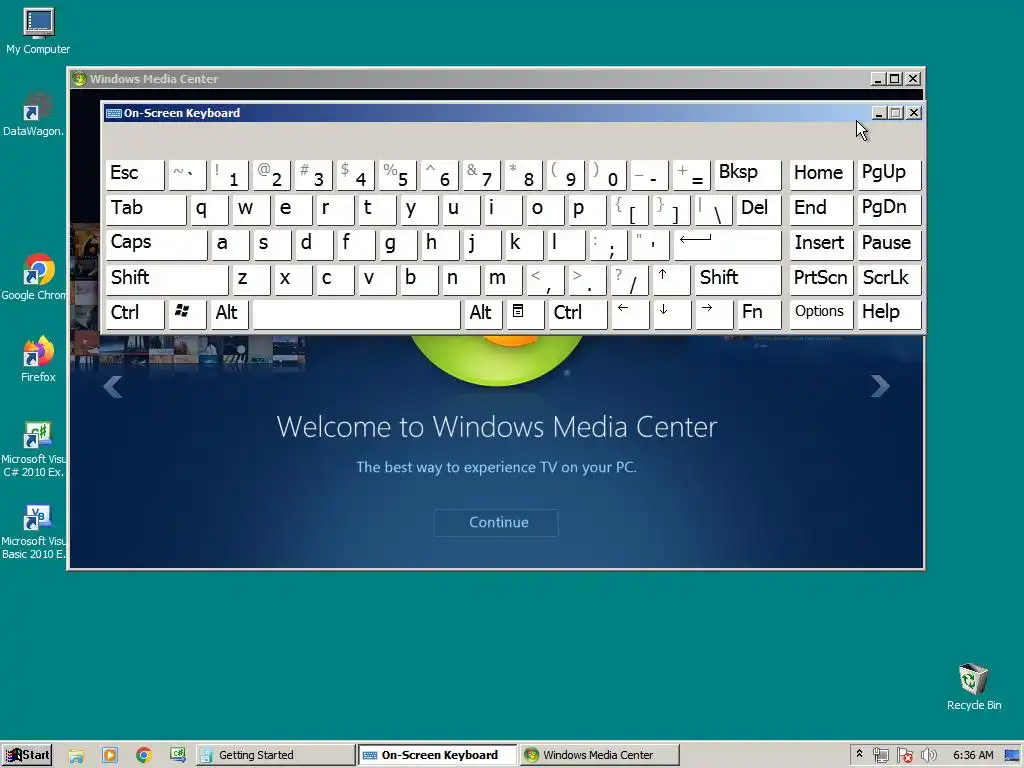Click the Insert key

point(822,244)
